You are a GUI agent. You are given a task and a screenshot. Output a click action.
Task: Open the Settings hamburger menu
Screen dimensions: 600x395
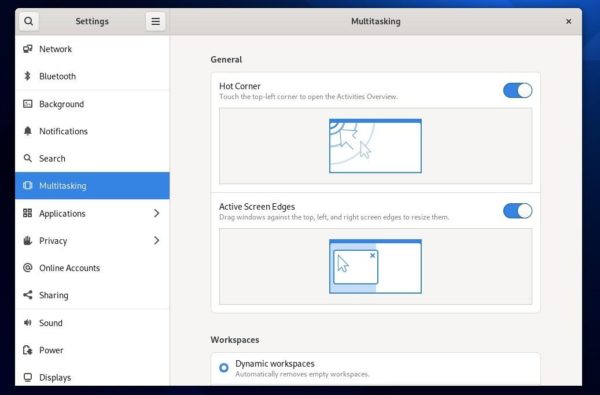pos(155,21)
